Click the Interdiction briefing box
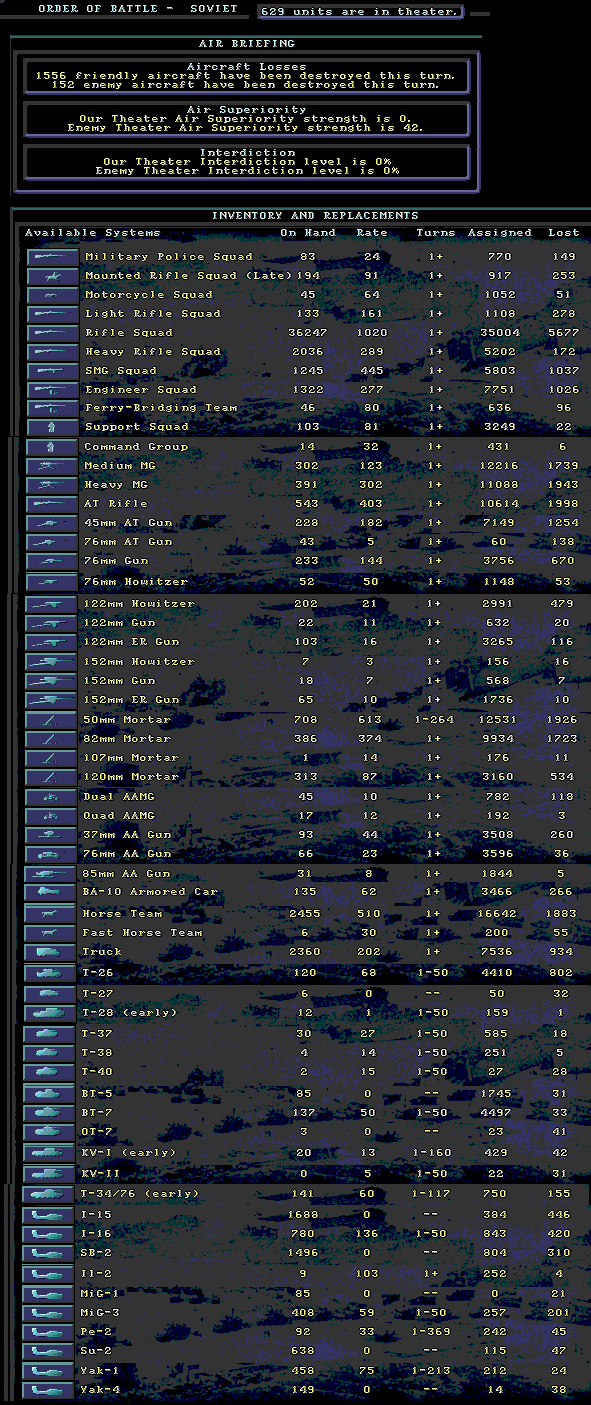591x1405 pixels. [246, 162]
